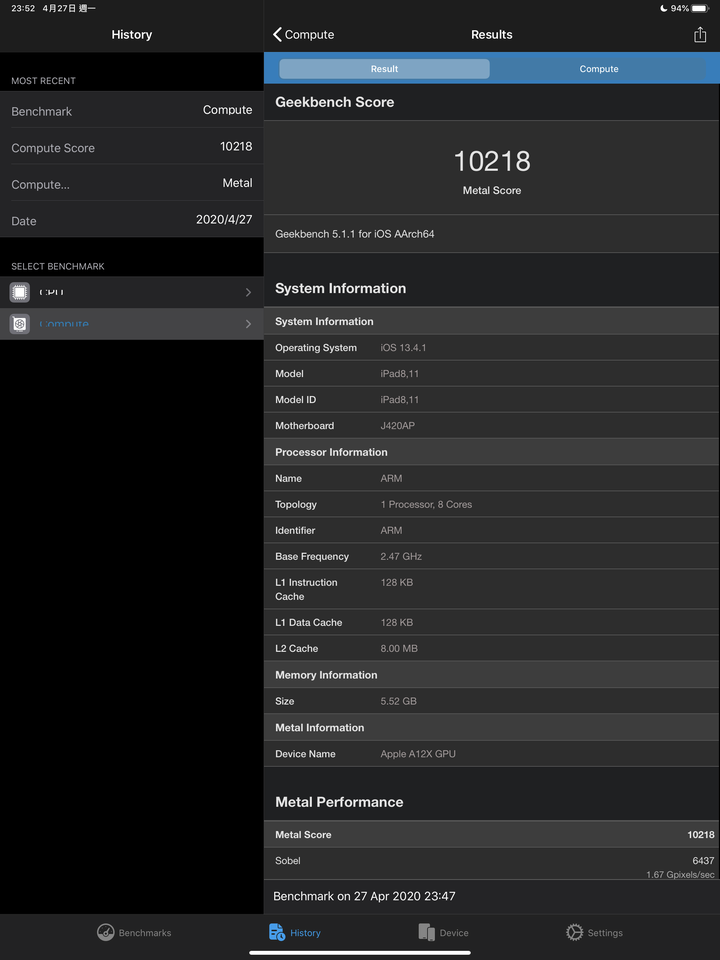Click the L1 Data Cache value 128 KB
The image size is (720, 960).
397,623
